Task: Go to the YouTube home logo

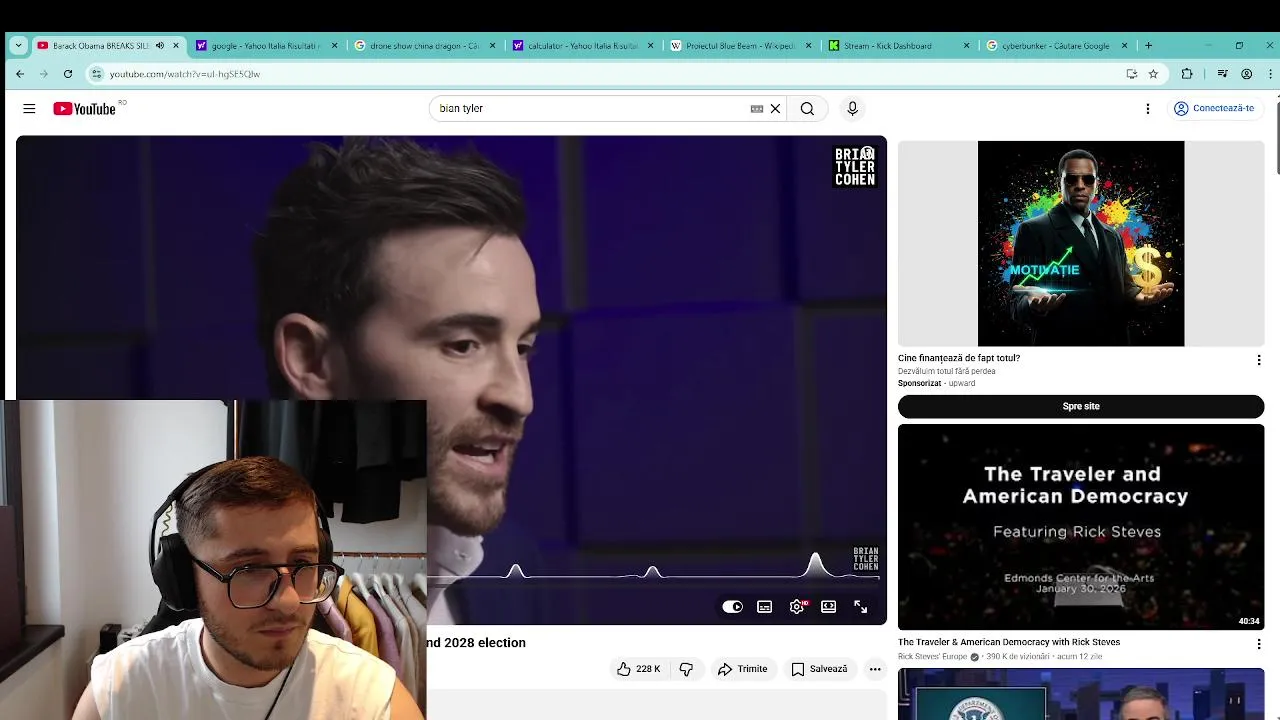Action: coord(84,108)
